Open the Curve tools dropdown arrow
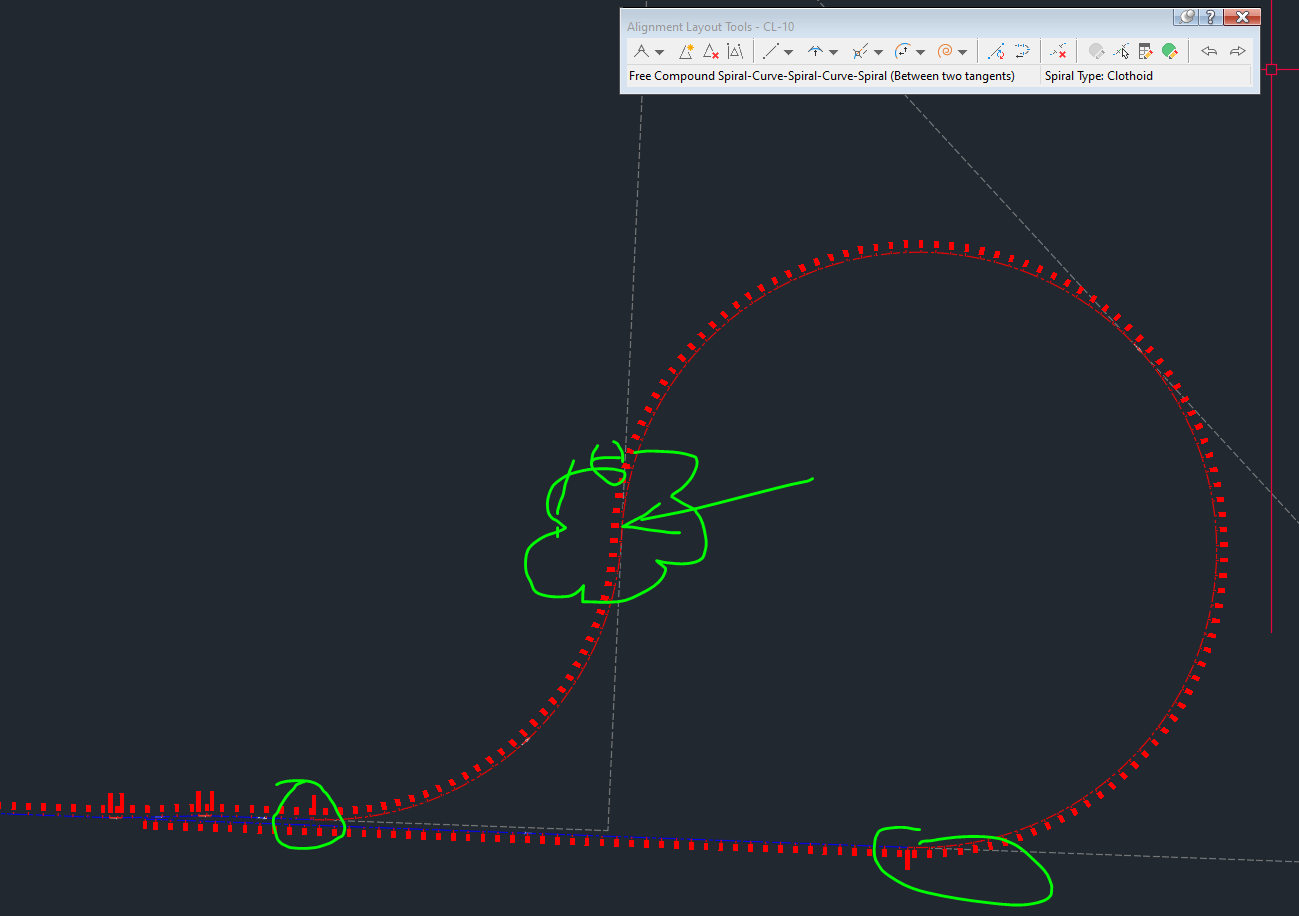This screenshot has width=1299, height=916. pos(833,51)
